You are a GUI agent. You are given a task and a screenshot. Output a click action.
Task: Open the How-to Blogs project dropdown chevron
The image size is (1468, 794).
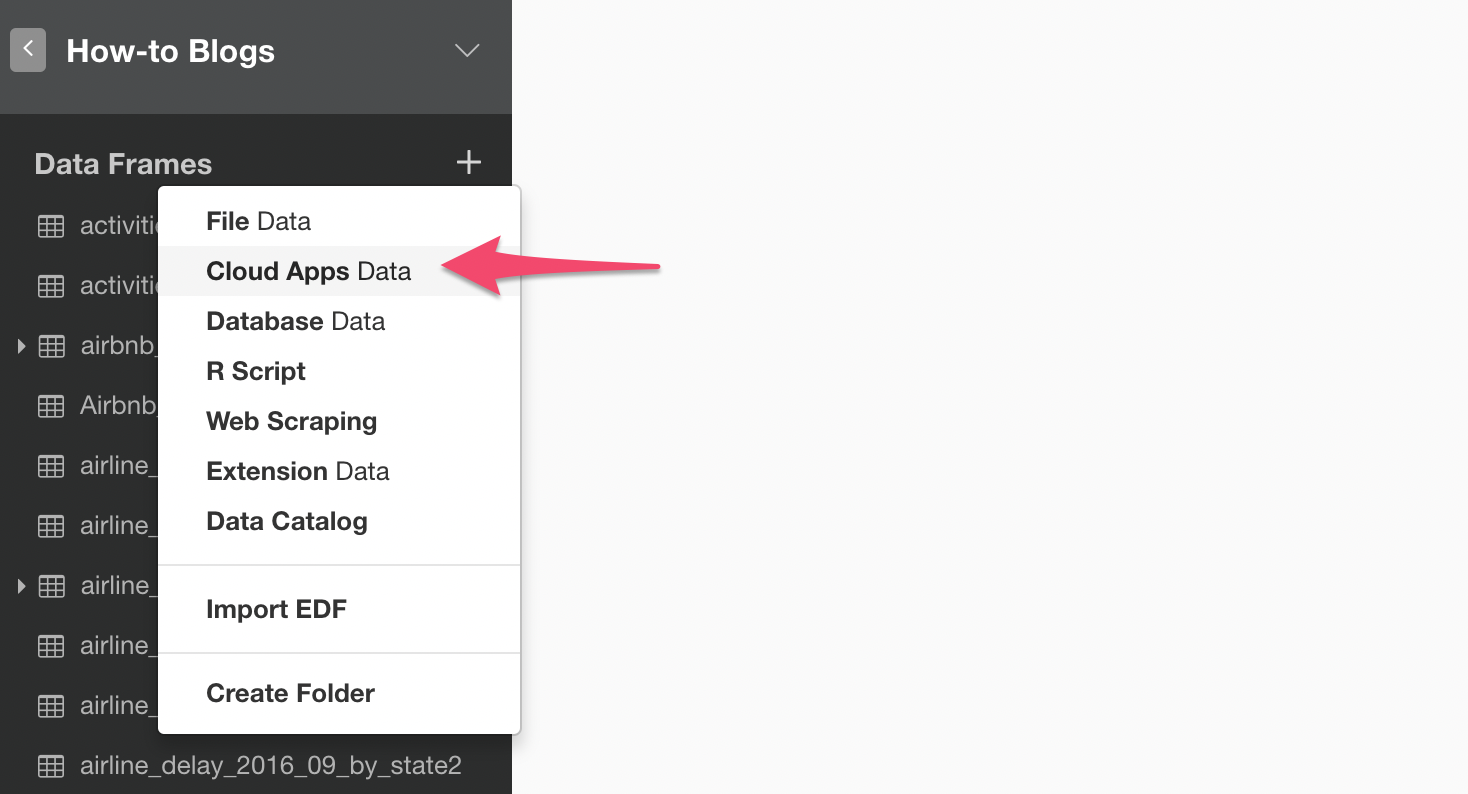coord(467,50)
